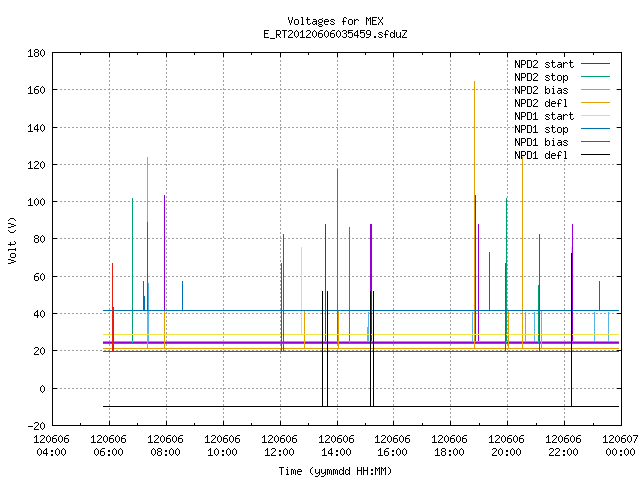Viewport: 640px width, 480px height.
Task: Click the x-axis tick label 120606 10:00
Action: tap(222, 446)
